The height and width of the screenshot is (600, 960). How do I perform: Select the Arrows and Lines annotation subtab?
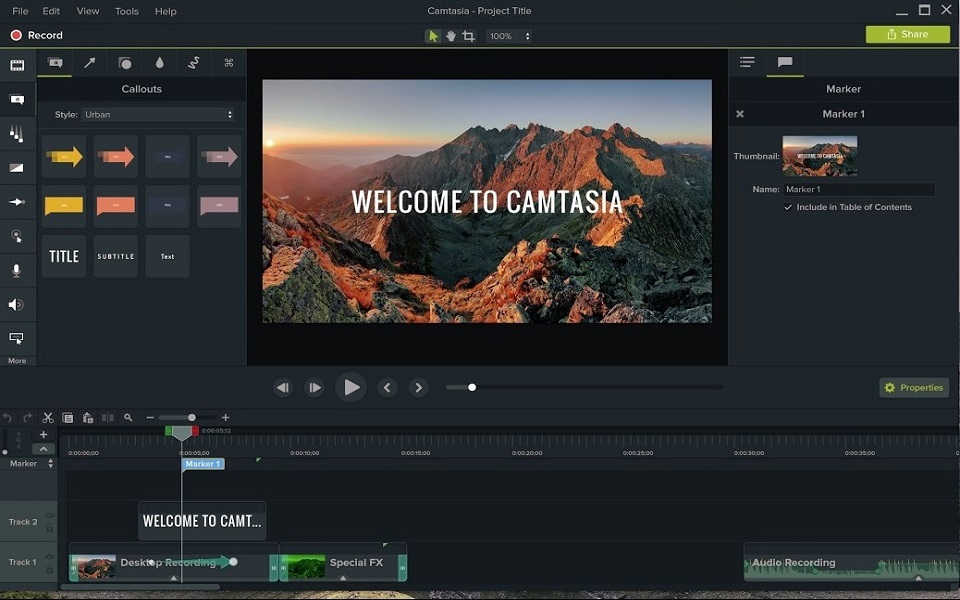tap(90, 62)
